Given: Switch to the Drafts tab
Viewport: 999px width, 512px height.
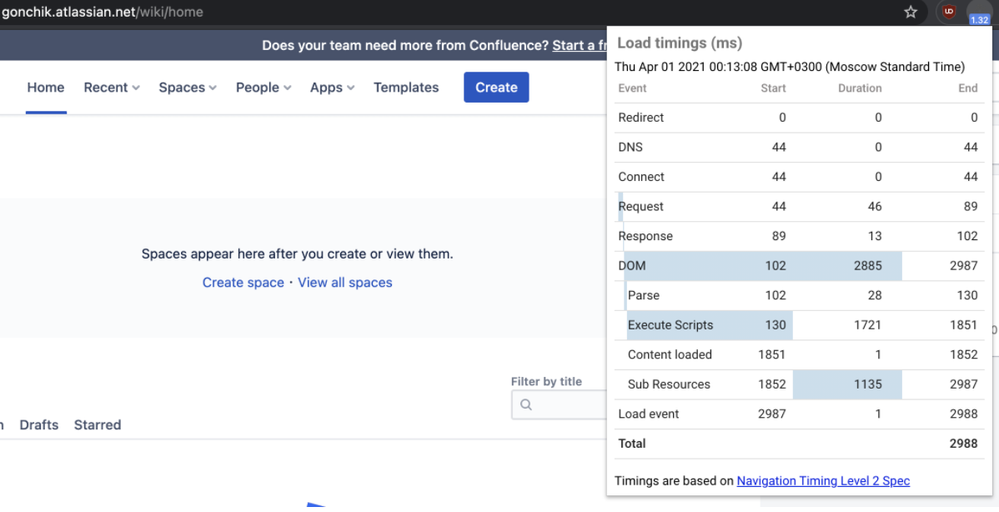Looking at the screenshot, I should coord(39,425).
